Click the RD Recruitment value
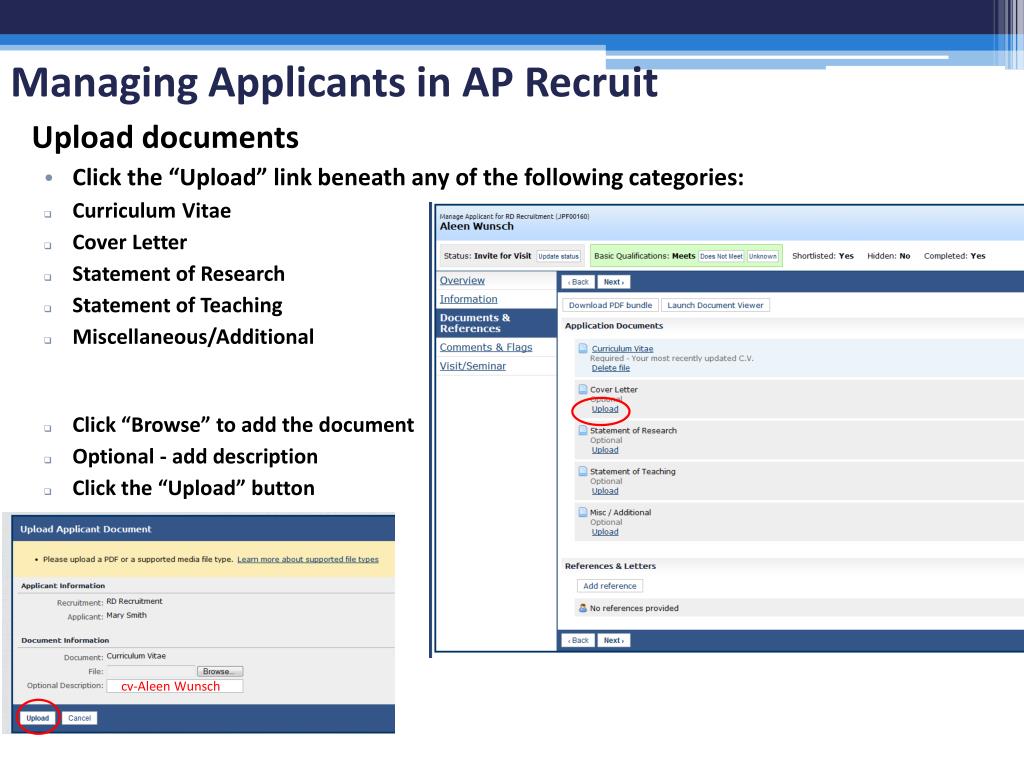 (x=135, y=601)
